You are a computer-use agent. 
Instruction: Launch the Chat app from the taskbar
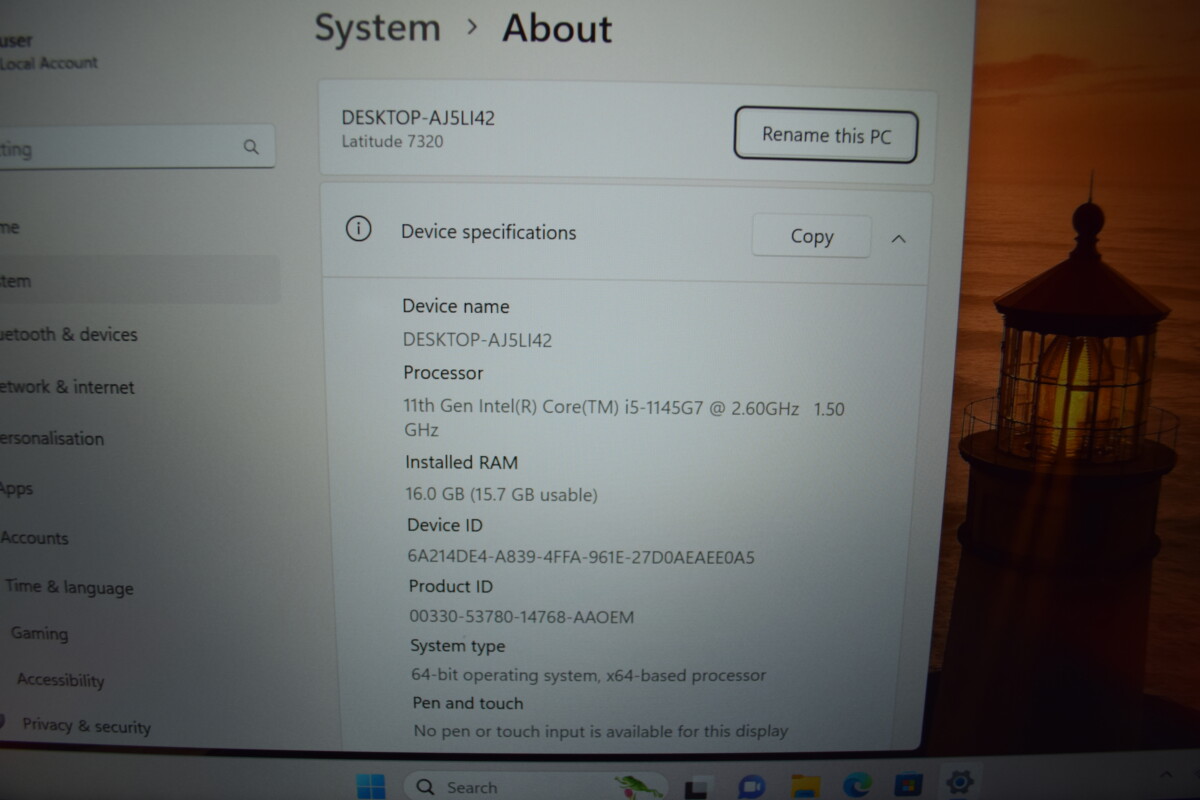(x=751, y=786)
